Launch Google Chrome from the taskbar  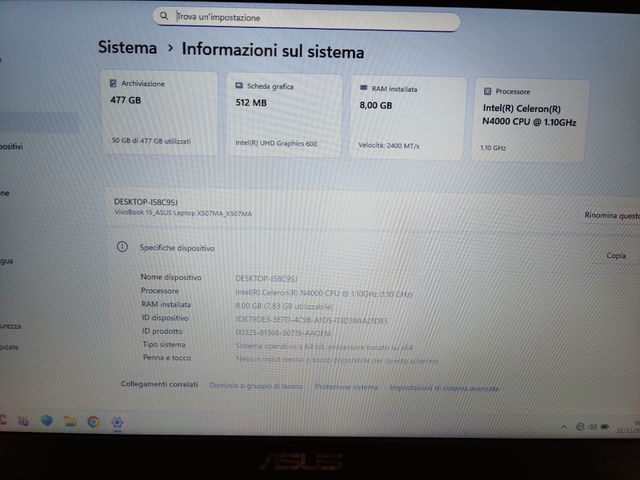pos(93,422)
